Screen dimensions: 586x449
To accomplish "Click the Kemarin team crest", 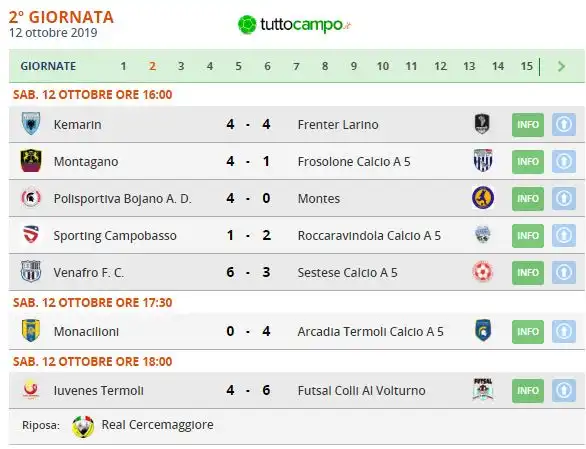I will point(31,124).
